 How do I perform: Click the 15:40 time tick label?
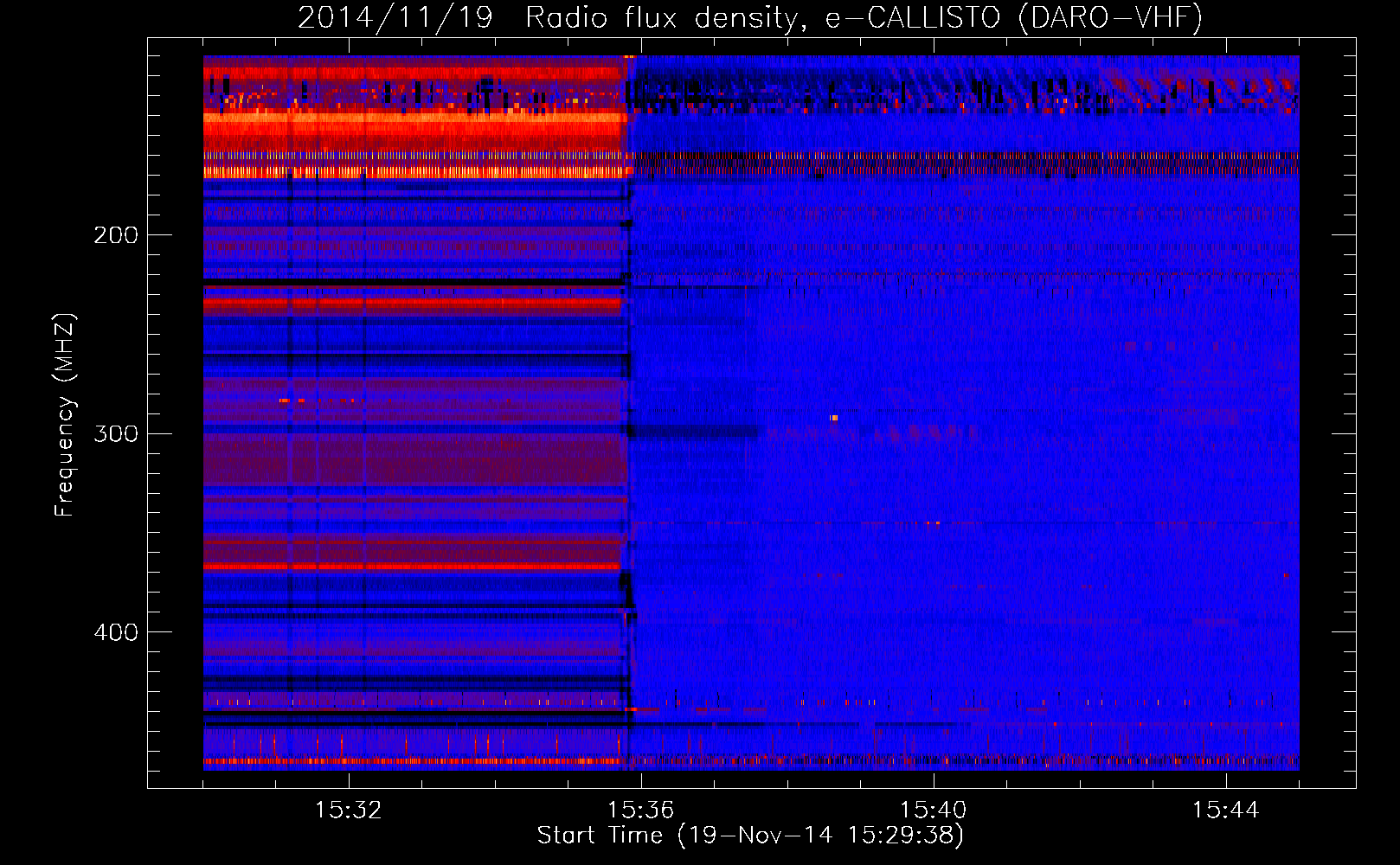pos(933,811)
